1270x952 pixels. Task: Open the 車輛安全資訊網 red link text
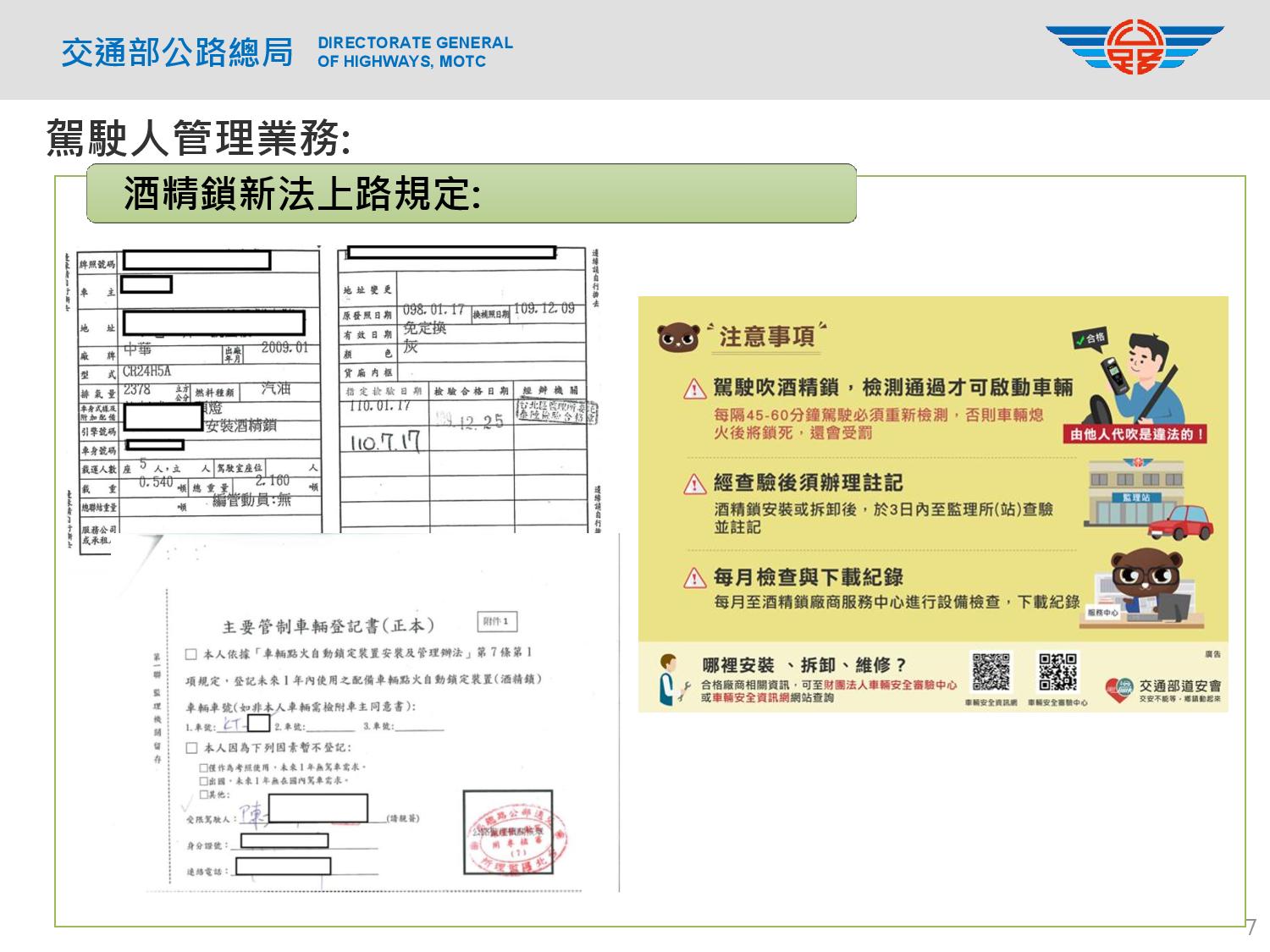[x=751, y=698]
